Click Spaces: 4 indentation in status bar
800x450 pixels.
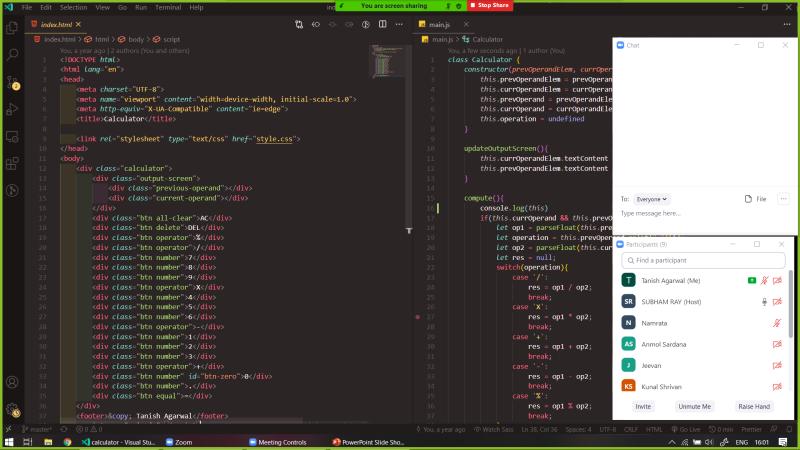tap(578, 430)
